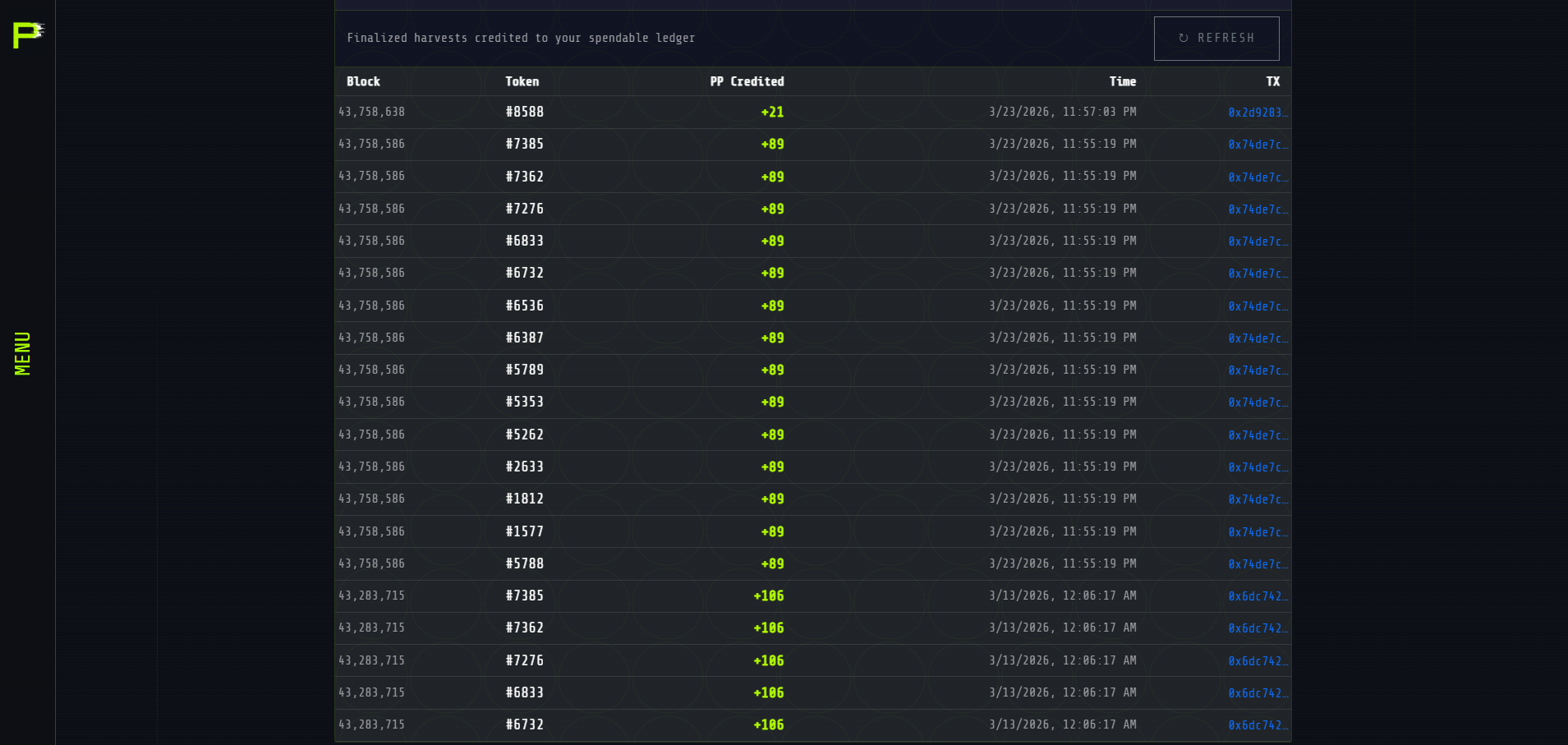
Task: Select token #6387
Action: [x=525, y=338]
